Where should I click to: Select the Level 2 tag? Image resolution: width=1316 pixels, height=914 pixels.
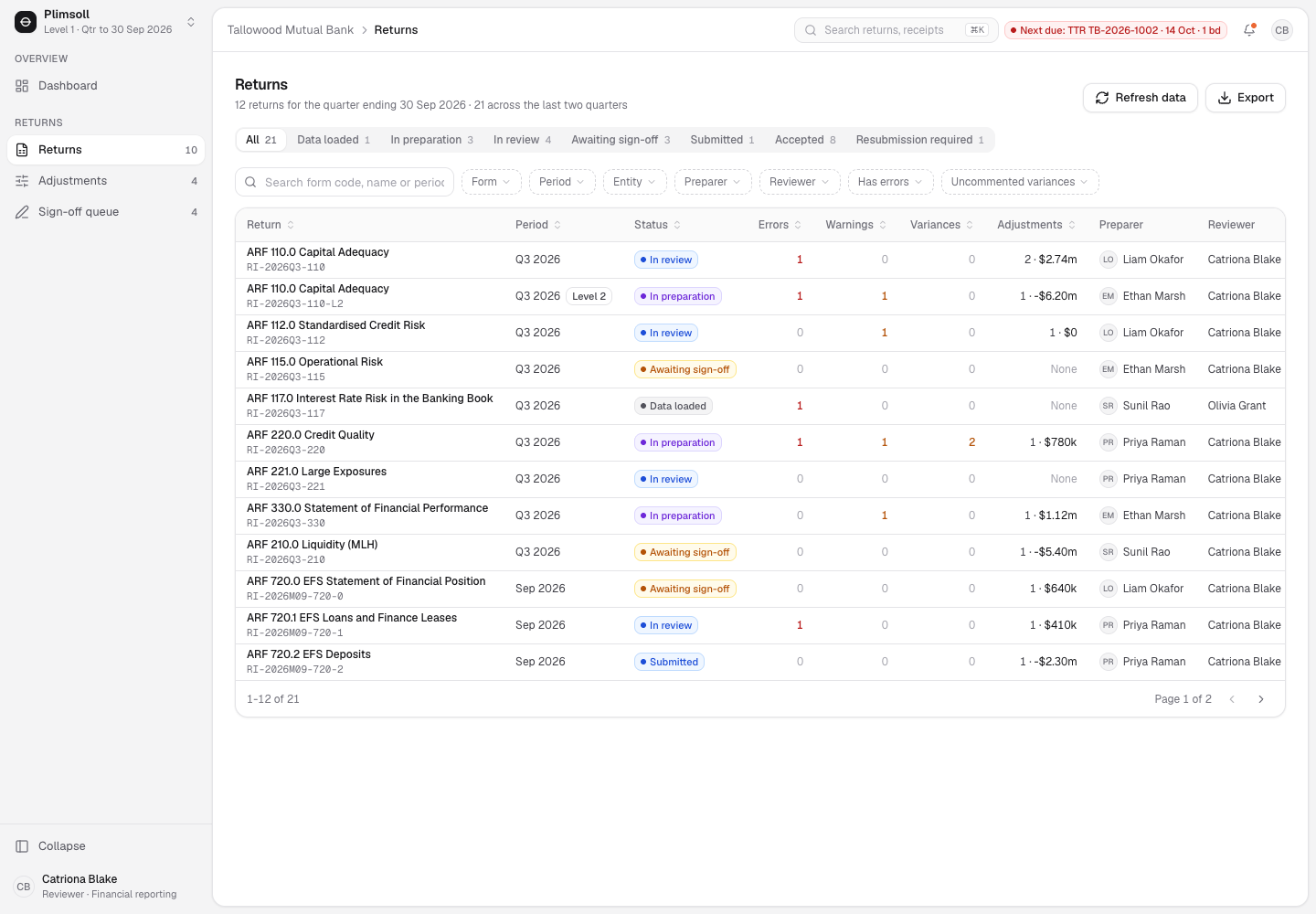coord(589,296)
